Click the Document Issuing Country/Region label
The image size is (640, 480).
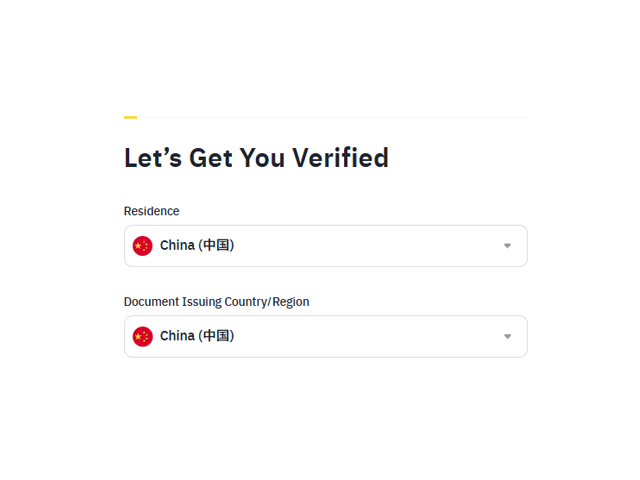[216, 302]
